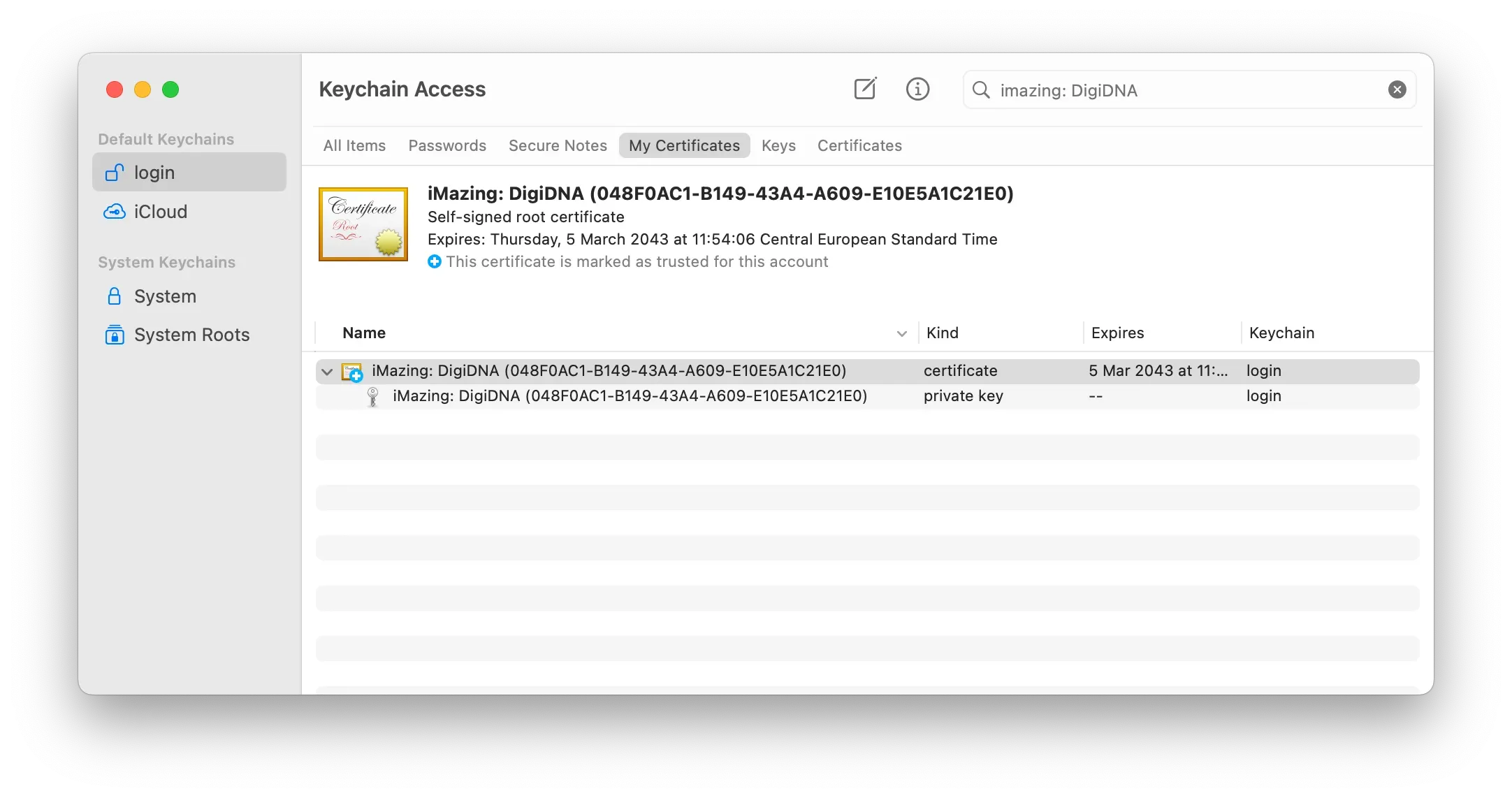Click the login keychain lock icon
Viewport: 1512px width, 798px height.
[x=114, y=173]
